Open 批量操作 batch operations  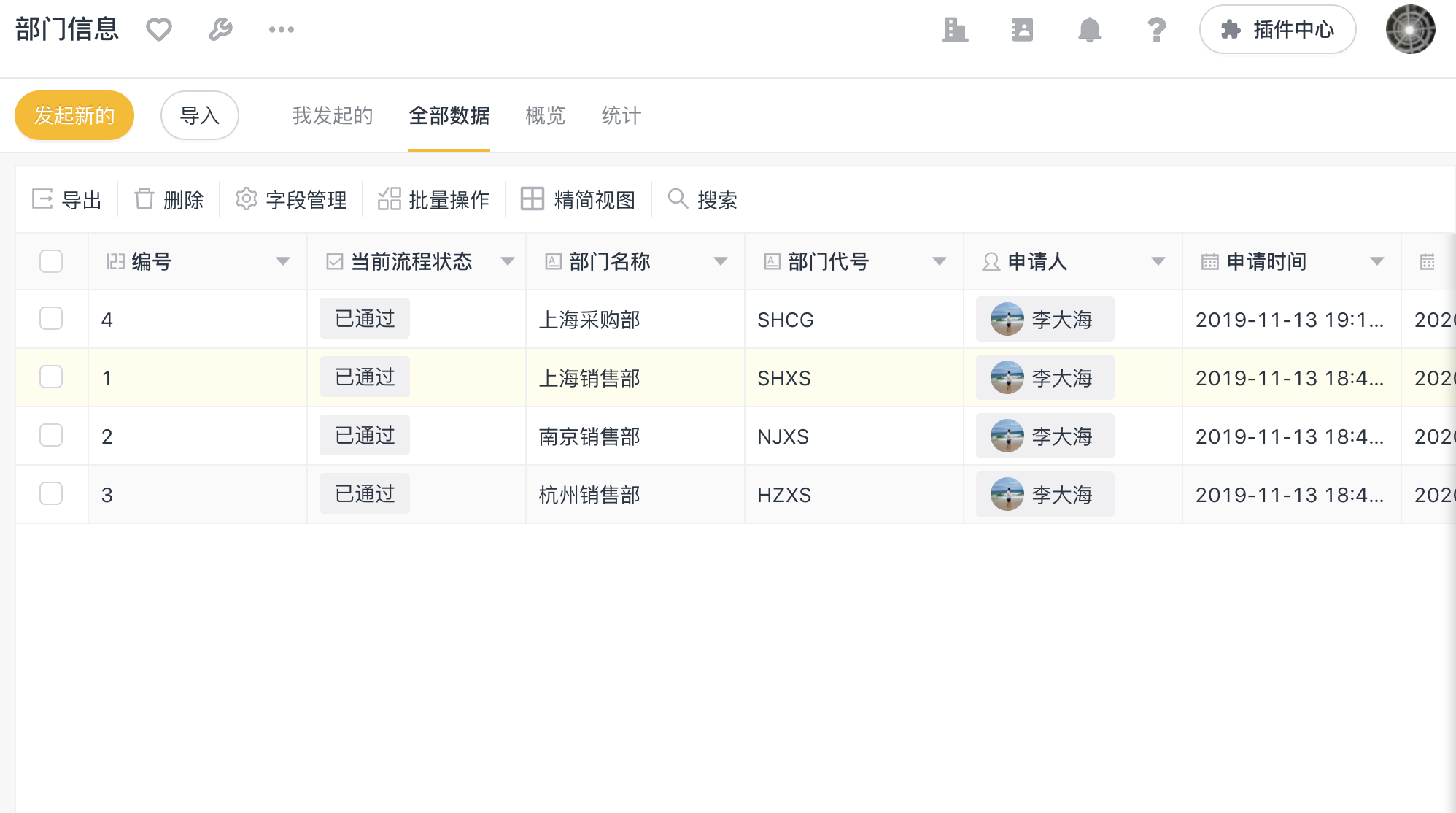click(433, 199)
